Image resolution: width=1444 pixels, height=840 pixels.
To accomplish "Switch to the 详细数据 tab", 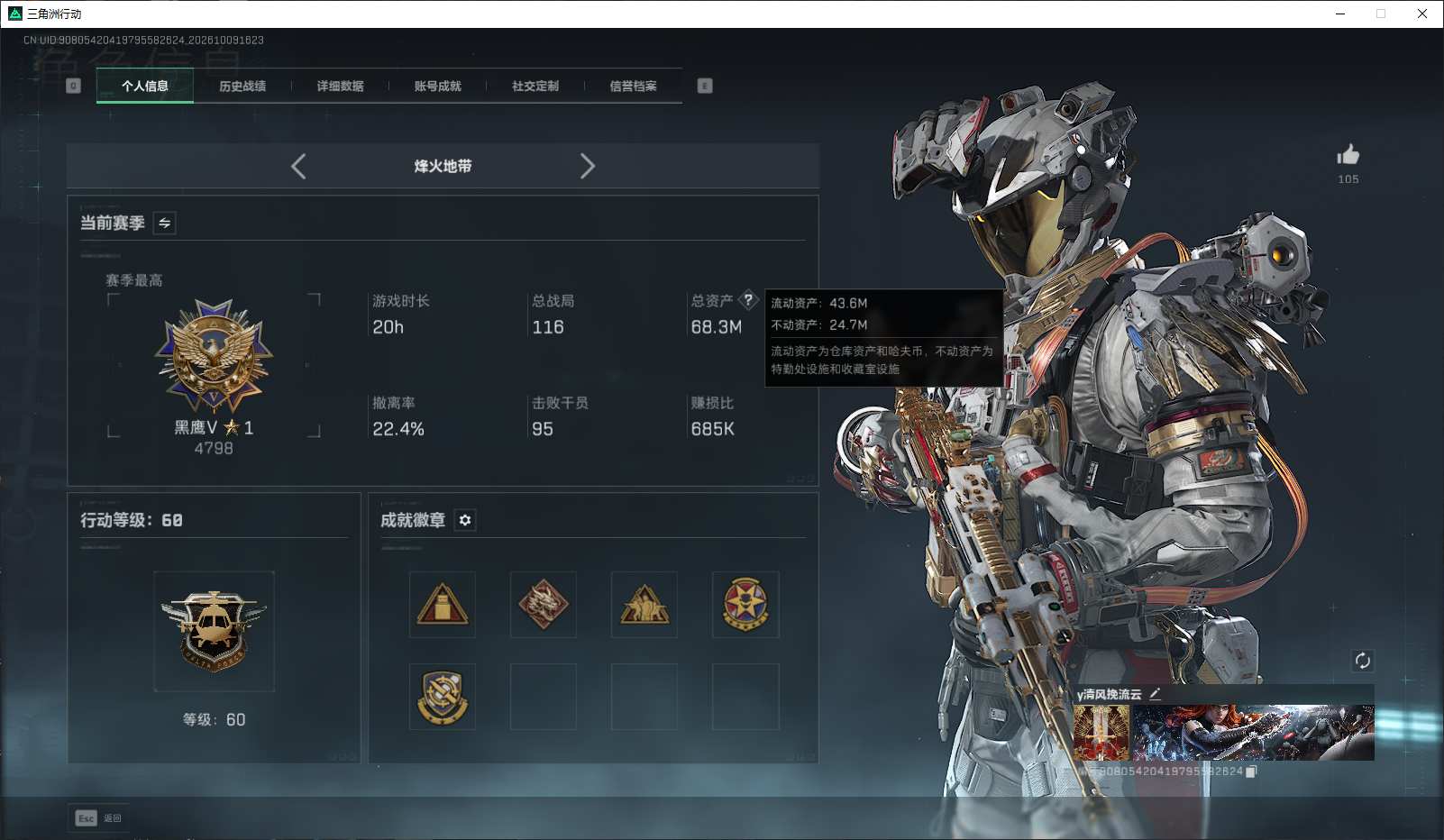I will pyautogui.click(x=340, y=86).
